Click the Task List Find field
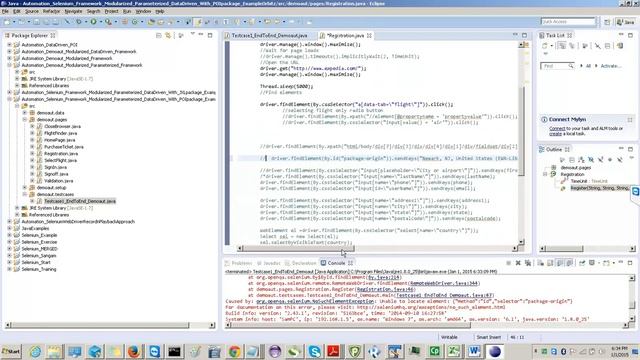Screen dimensions: 640x360 tap(558, 66)
